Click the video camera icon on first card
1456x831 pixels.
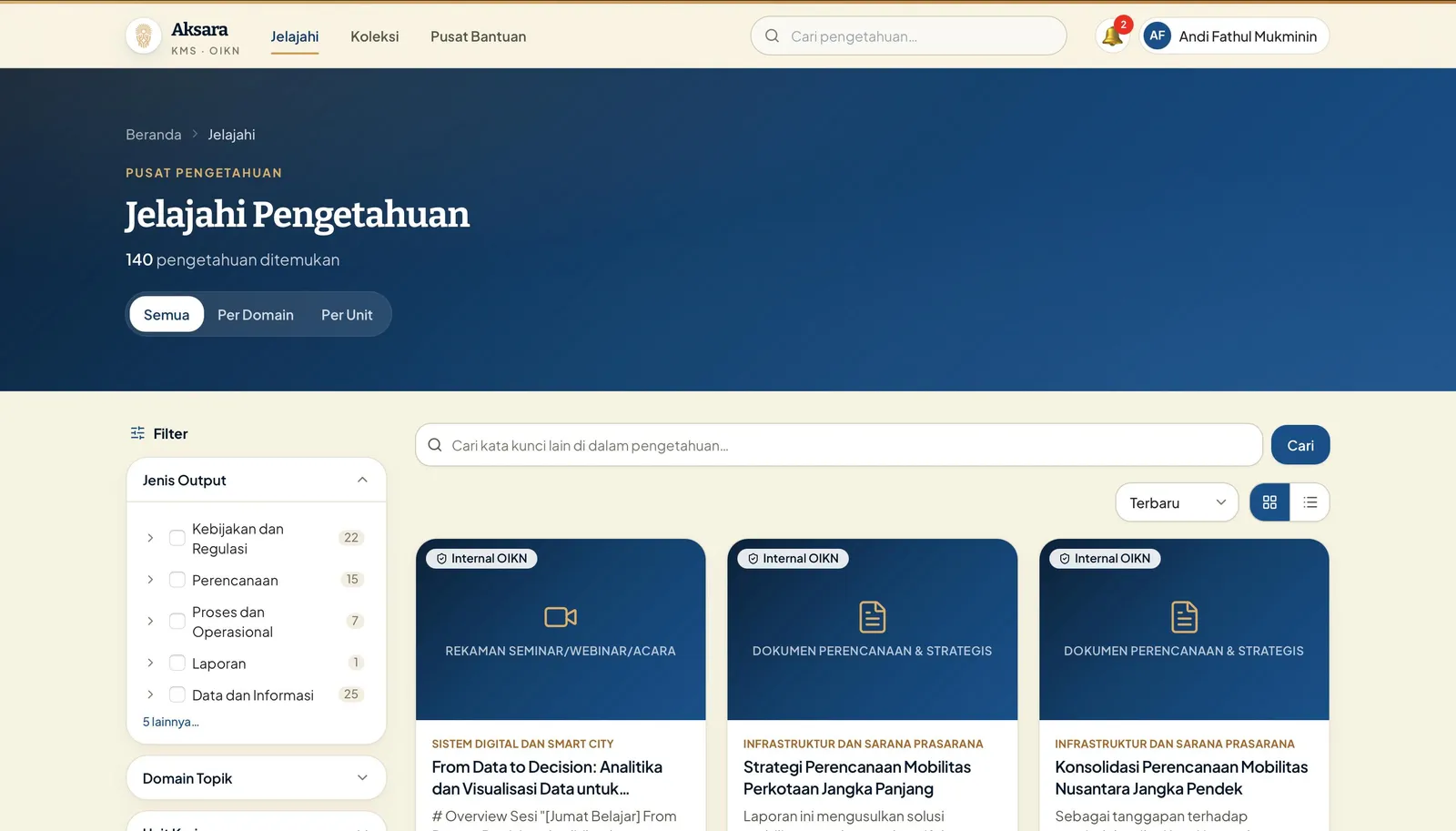pos(561,617)
